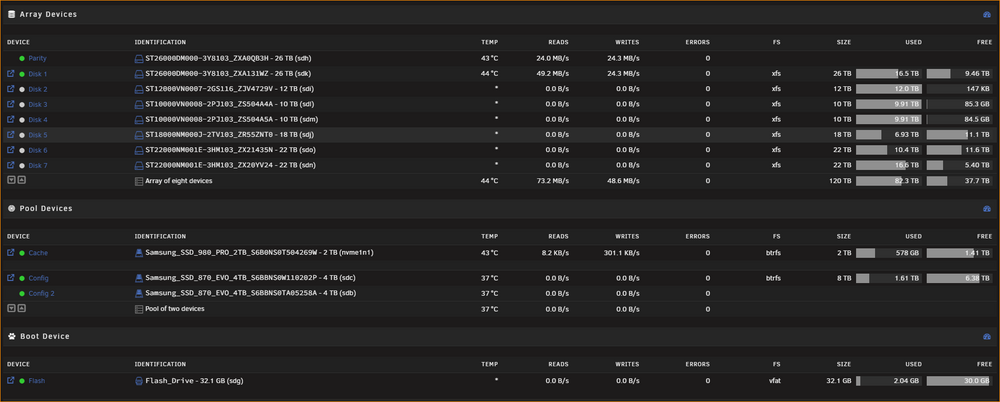Click the Parity disk drive icon
The width and height of the screenshot is (1000, 402).
[x=139, y=58]
